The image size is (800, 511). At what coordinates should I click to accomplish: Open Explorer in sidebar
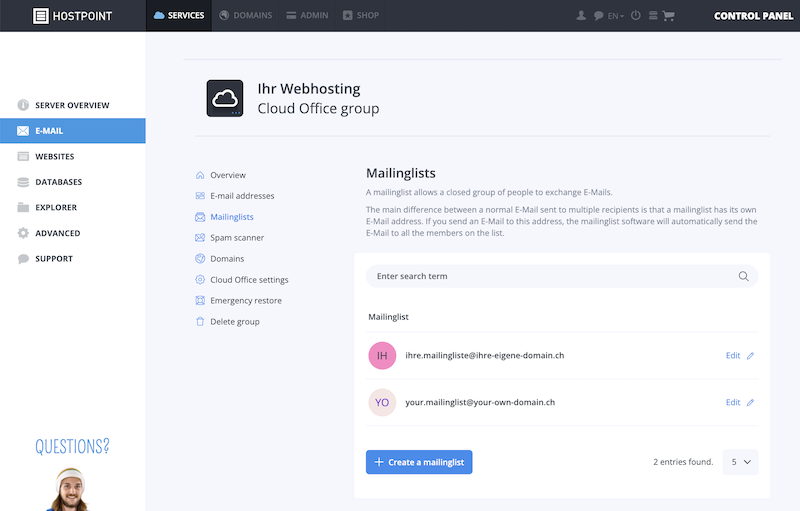(x=72, y=208)
